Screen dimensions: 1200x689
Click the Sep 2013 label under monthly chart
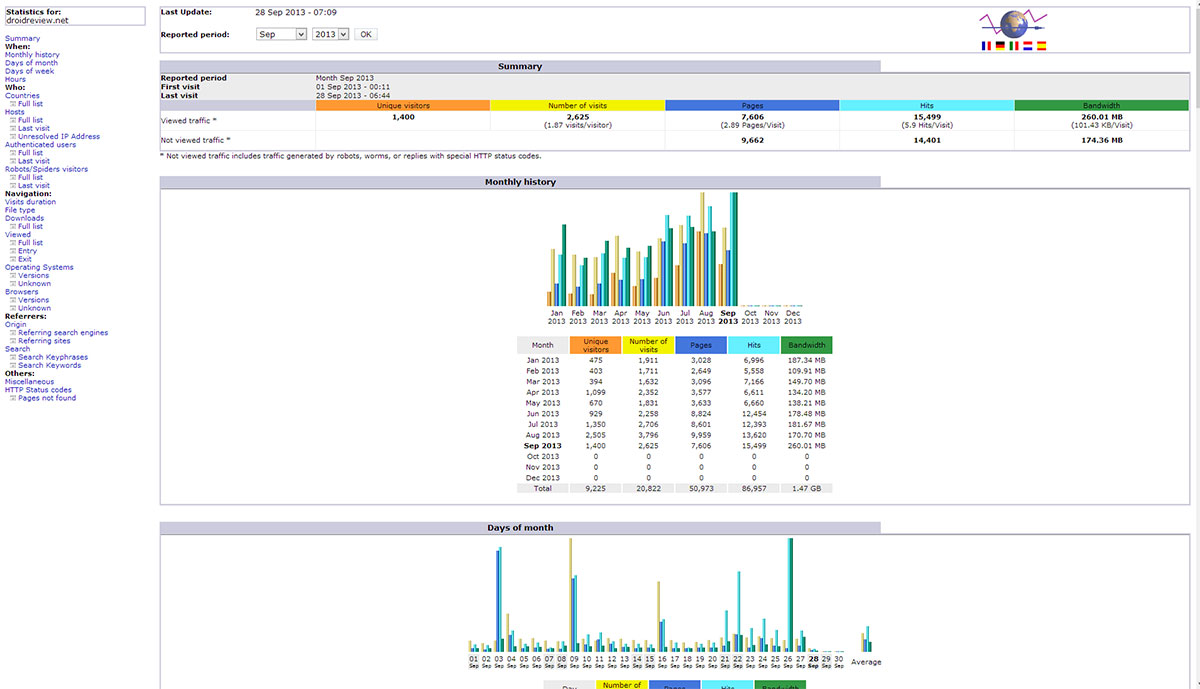[x=728, y=317]
